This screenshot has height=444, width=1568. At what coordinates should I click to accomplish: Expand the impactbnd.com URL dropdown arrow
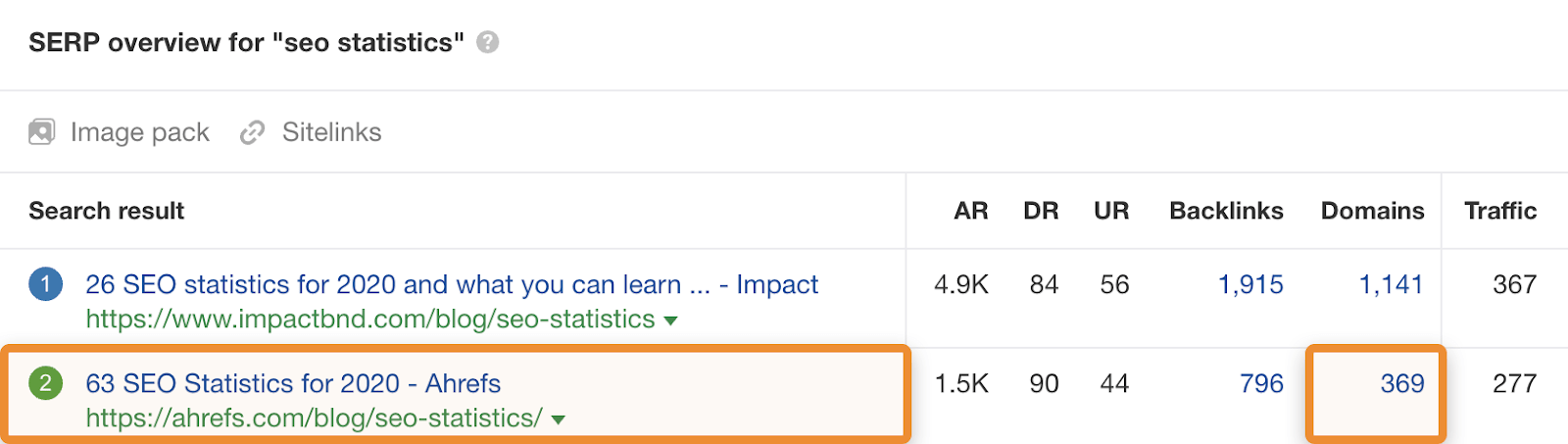point(670,321)
